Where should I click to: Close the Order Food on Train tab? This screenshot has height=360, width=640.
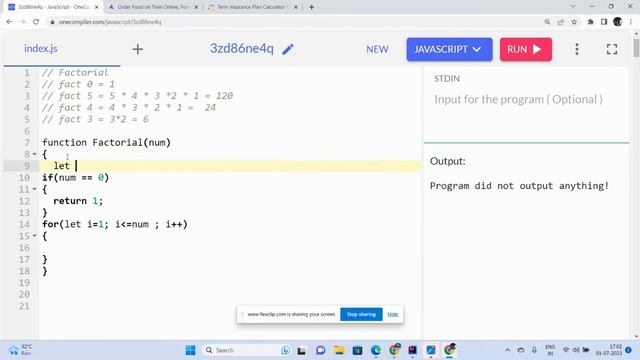tap(196, 7)
